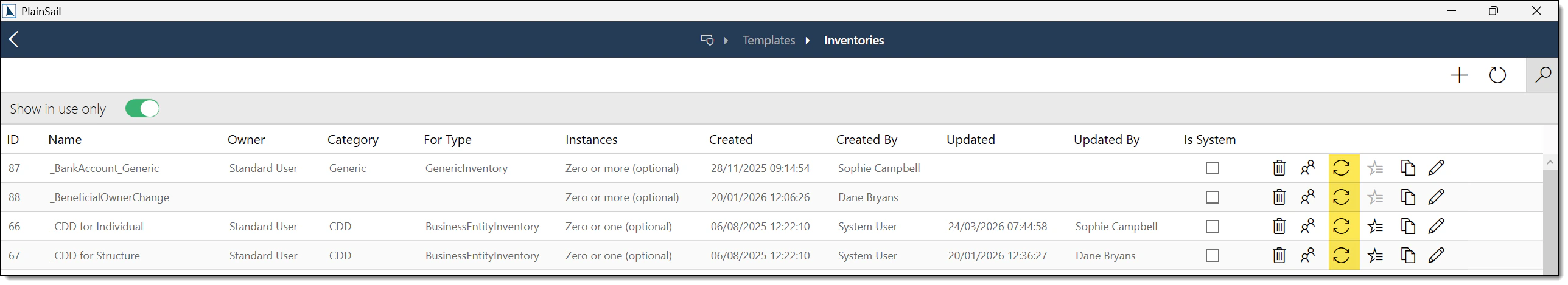Screen dimensions: 1568x285
Task: Click star list icon for _CDD for Individual
Action: [1375, 226]
